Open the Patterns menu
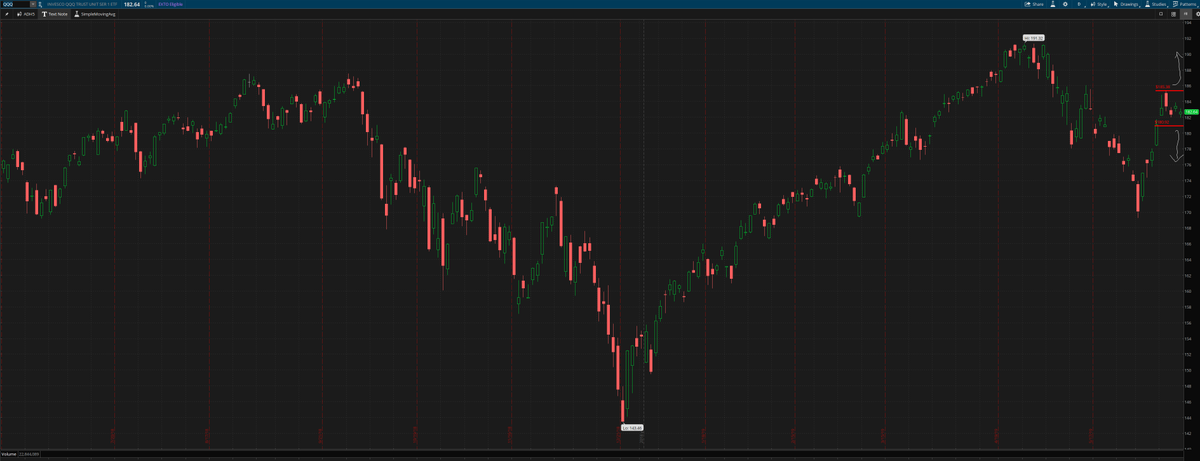 pyautogui.click(x=1185, y=4)
